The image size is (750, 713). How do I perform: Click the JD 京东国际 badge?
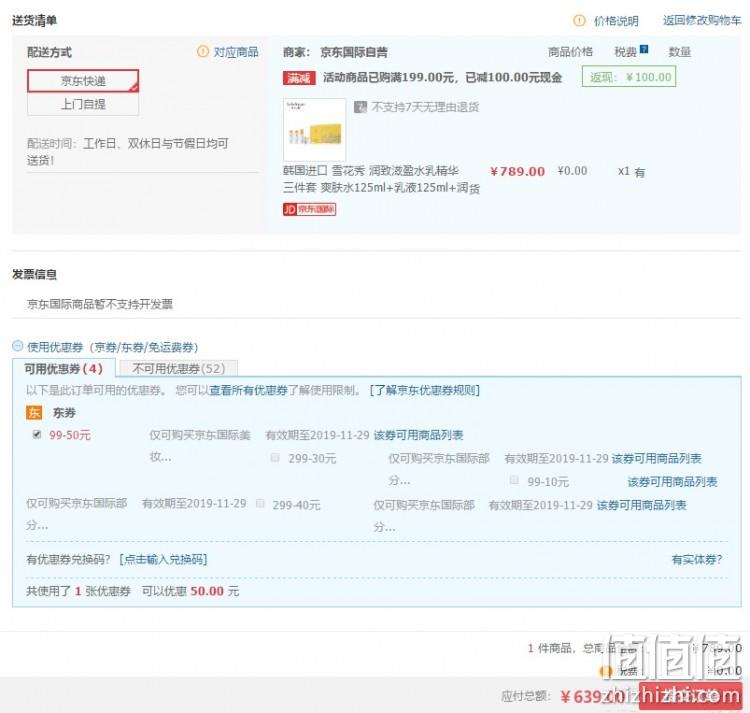click(x=309, y=209)
